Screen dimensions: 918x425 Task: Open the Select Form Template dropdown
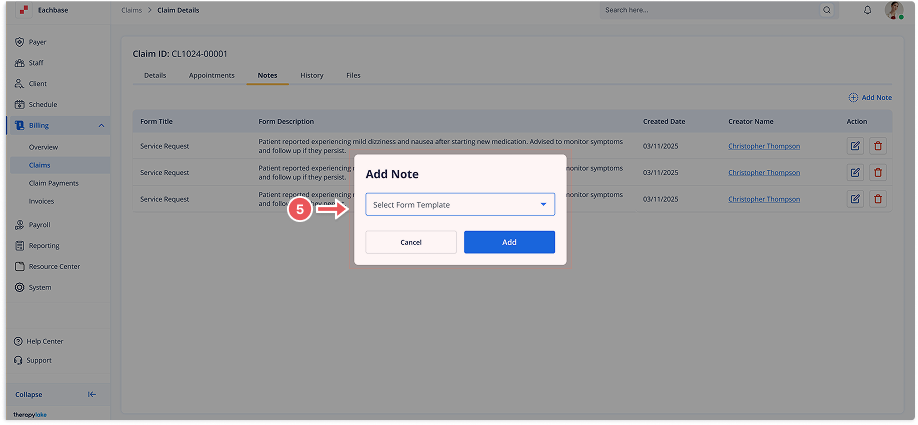click(460, 205)
